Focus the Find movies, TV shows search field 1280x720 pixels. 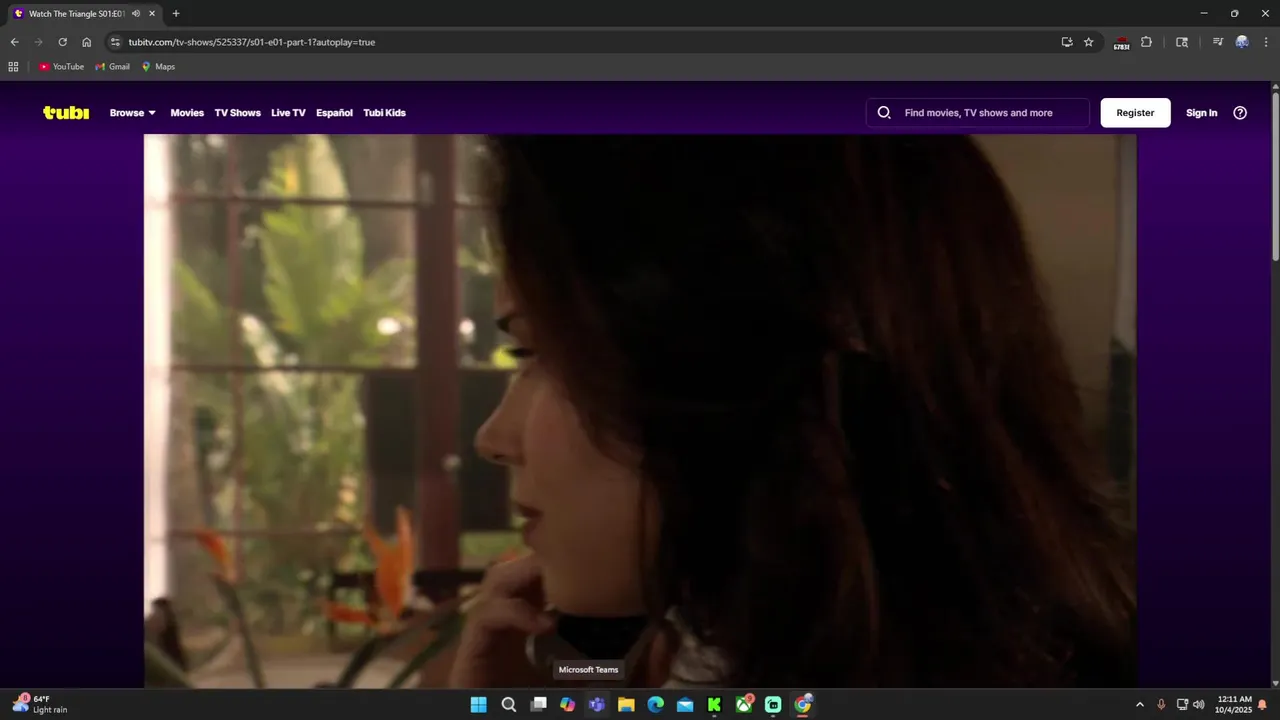click(x=978, y=113)
